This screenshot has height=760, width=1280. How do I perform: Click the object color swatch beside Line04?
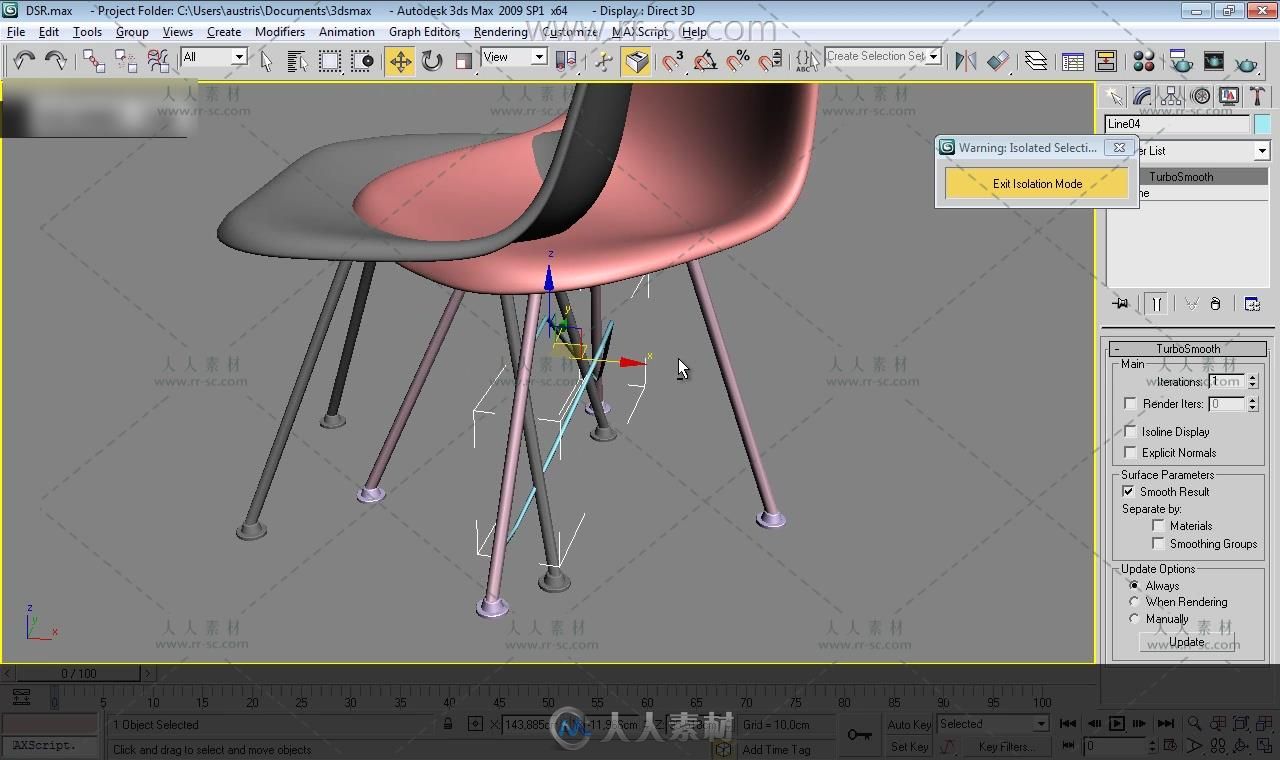(1262, 124)
